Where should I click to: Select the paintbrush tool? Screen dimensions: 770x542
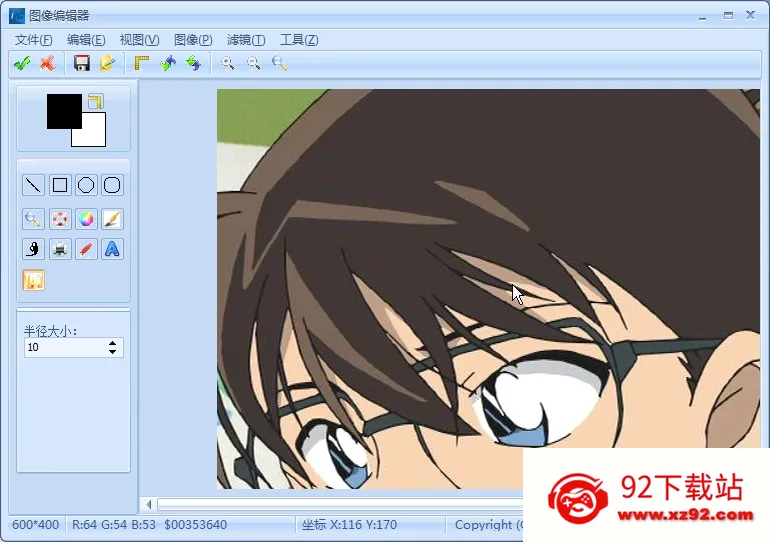point(112,219)
